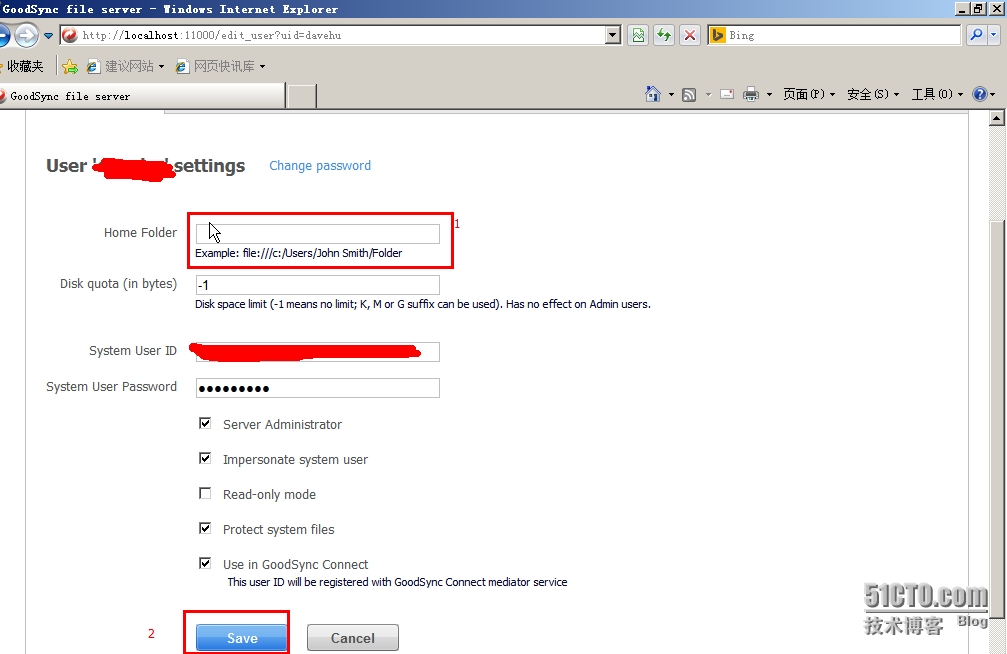Image resolution: width=1007 pixels, height=654 pixels.
Task: Open the recent pages arrow beside Forward
Action: click(x=48, y=36)
